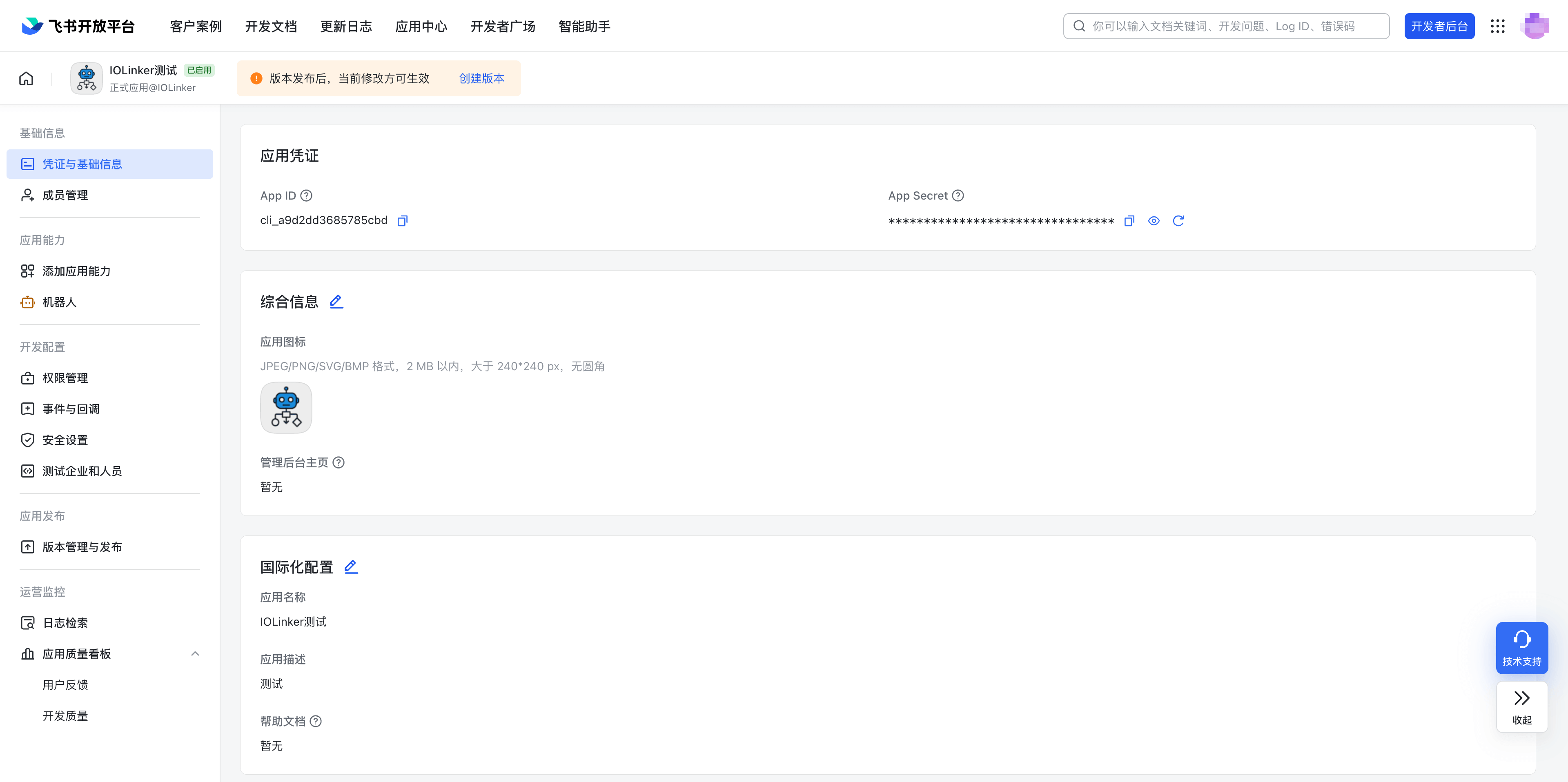
Task: Collapse 应用质量看板 sidebar section
Action: [195, 653]
